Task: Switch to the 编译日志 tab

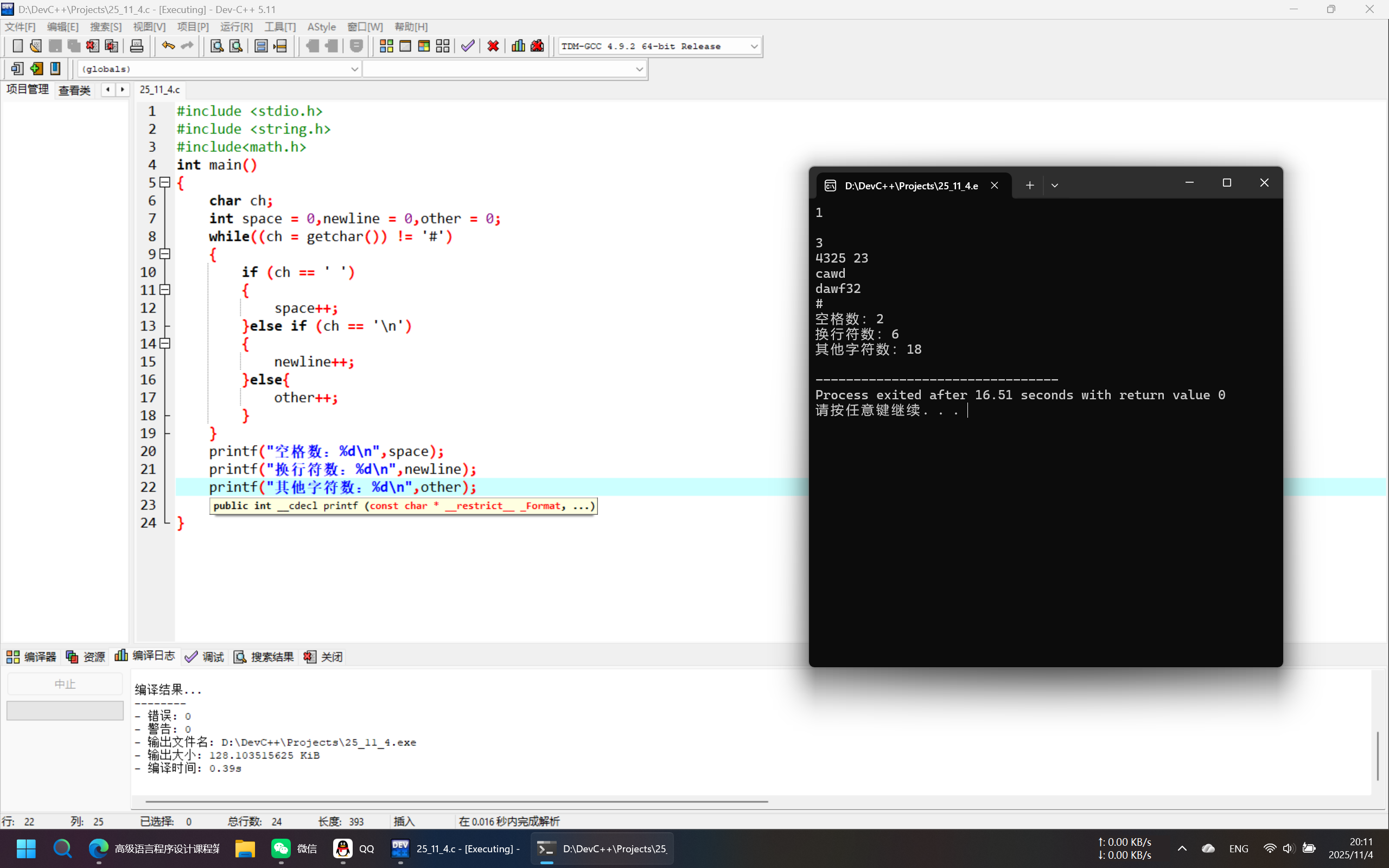Action: (145, 656)
